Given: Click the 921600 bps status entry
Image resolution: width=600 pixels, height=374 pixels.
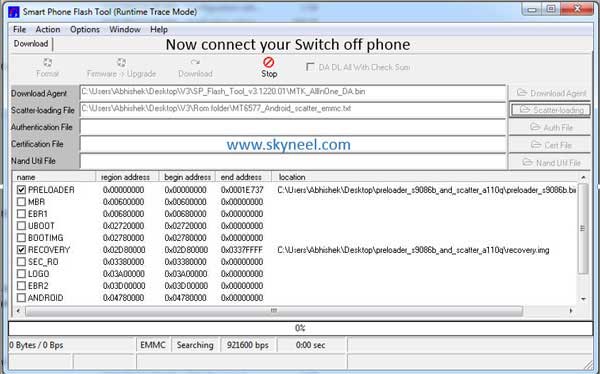Looking at the screenshot, I should 248,345.
